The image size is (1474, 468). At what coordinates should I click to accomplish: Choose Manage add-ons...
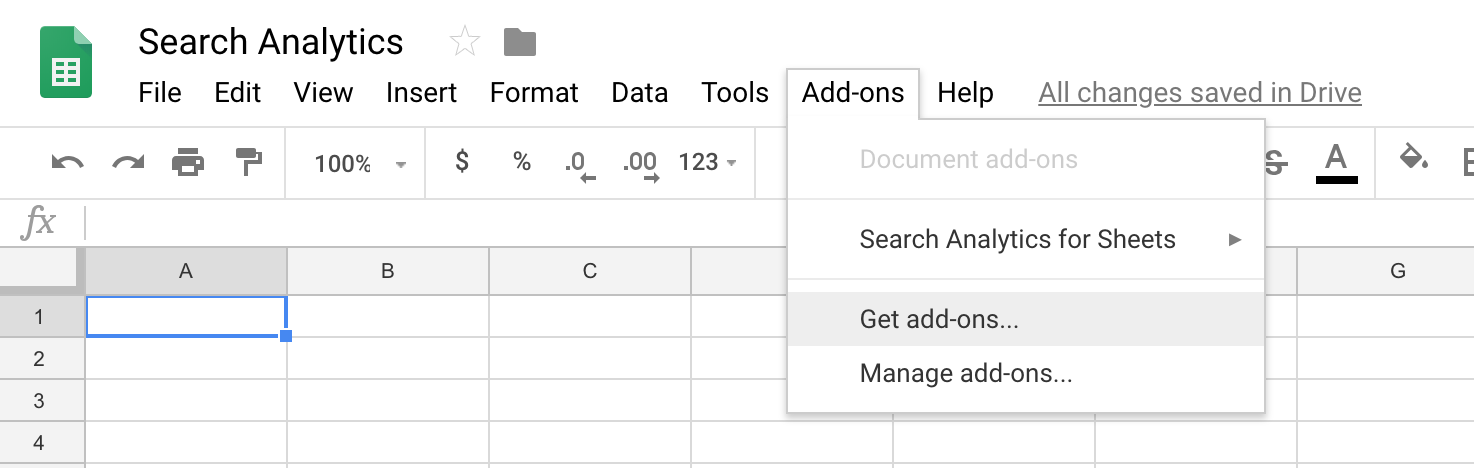click(1027, 373)
